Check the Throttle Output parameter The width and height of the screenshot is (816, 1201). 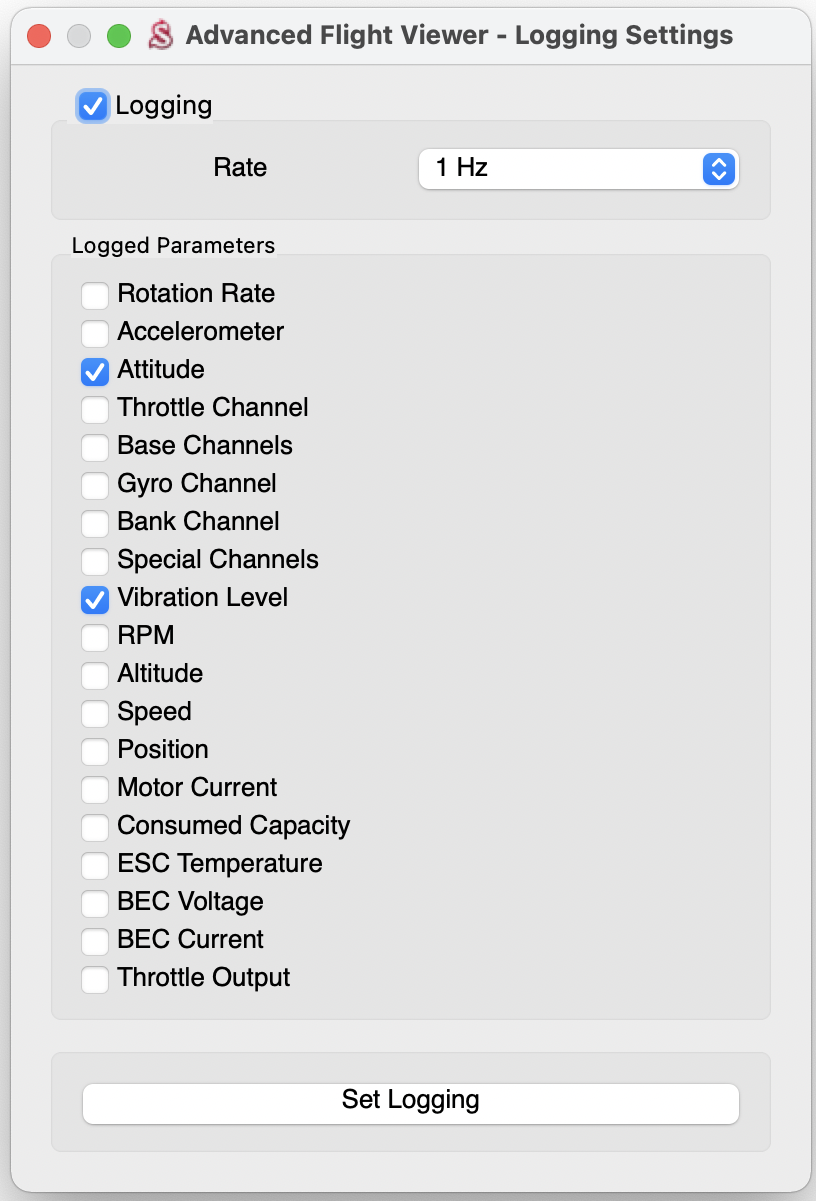95,979
